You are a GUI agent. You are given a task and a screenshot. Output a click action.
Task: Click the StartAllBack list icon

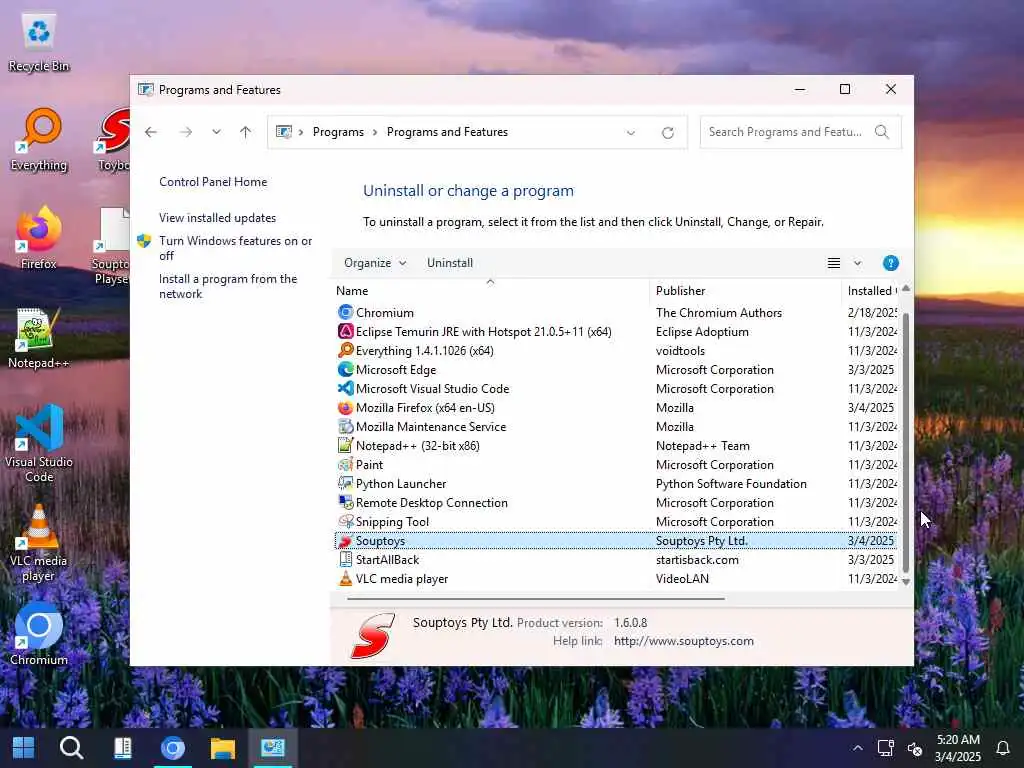pyautogui.click(x=345, y=560)
